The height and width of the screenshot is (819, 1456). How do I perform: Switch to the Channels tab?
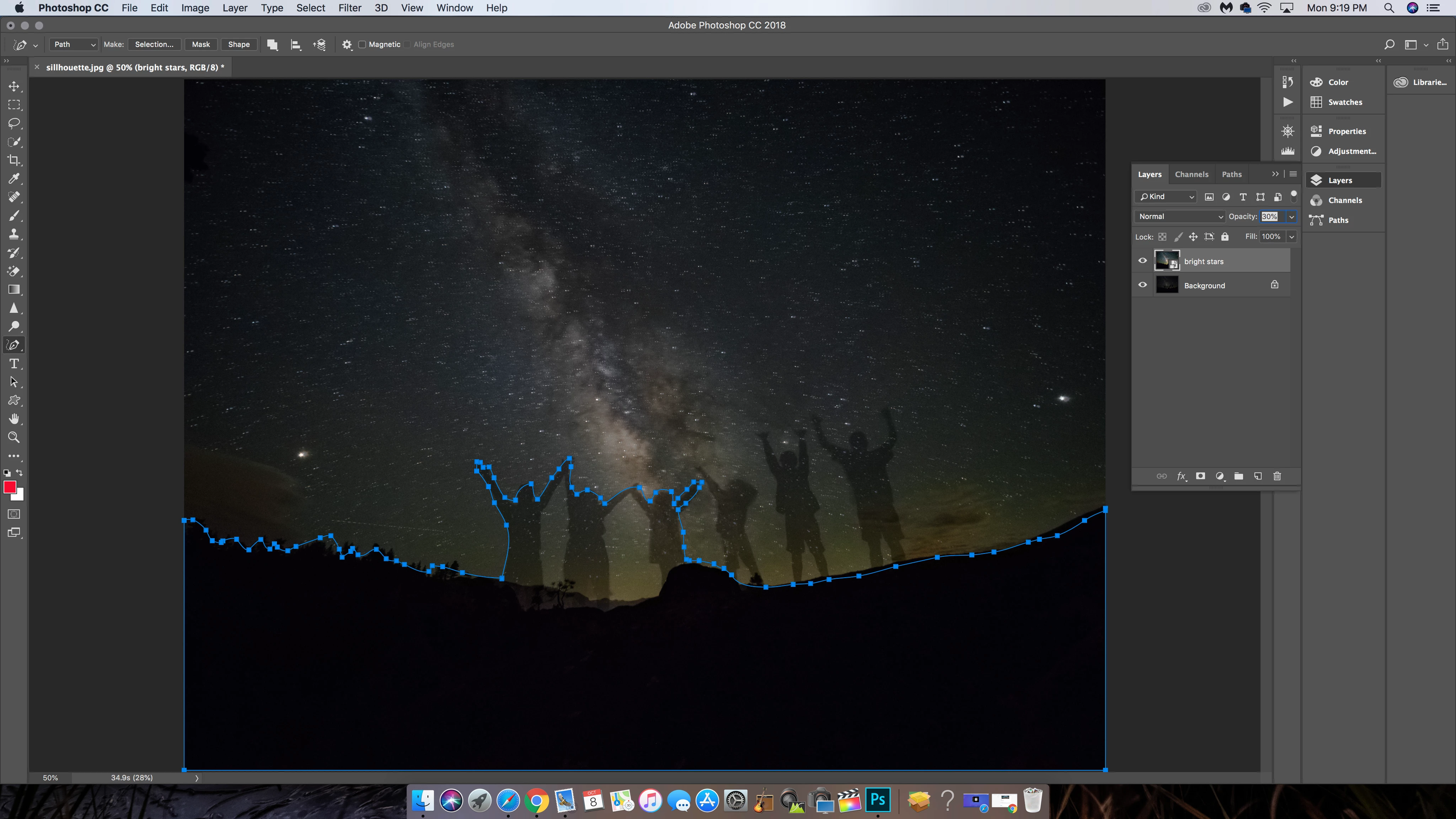(x=1191, y=174)
